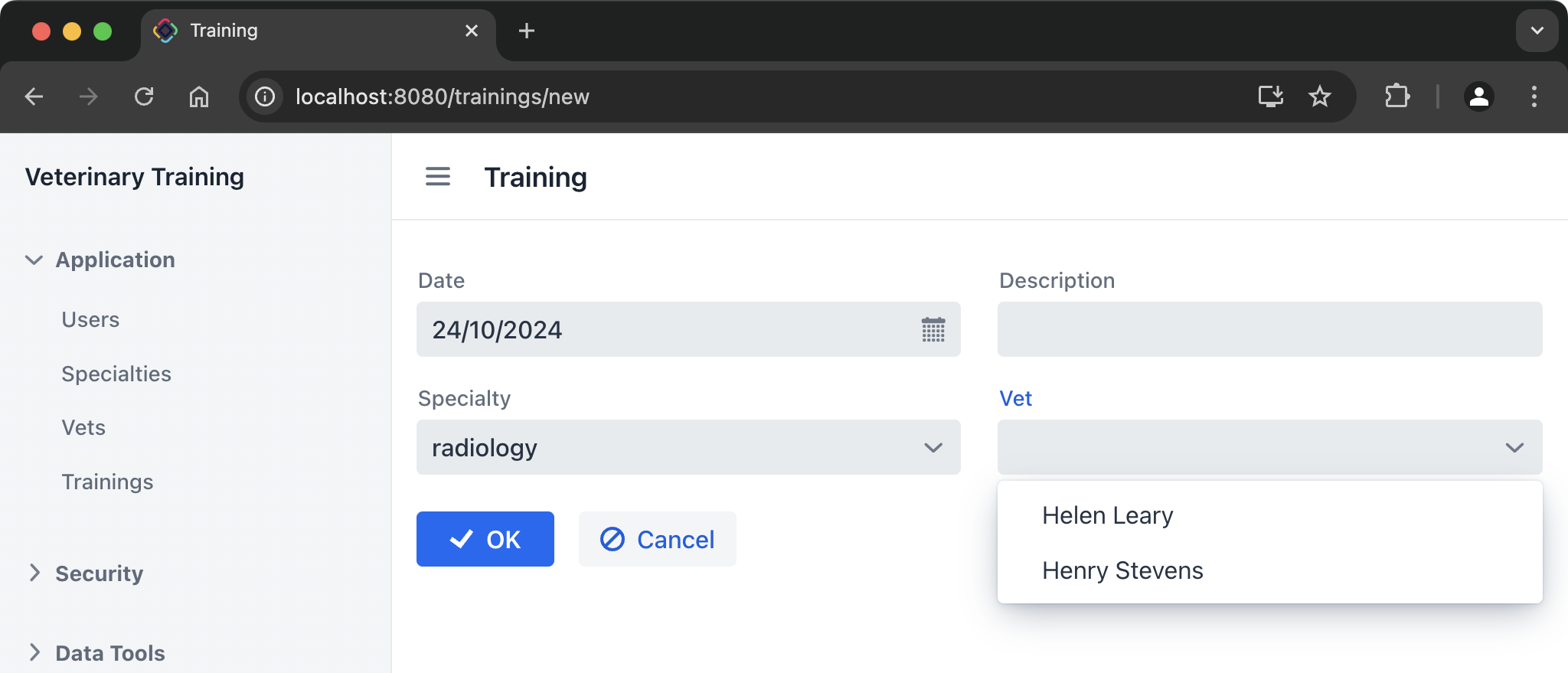Open the browser profile icon
This screenshot has width=1568, height=673.
(1478, 96)
